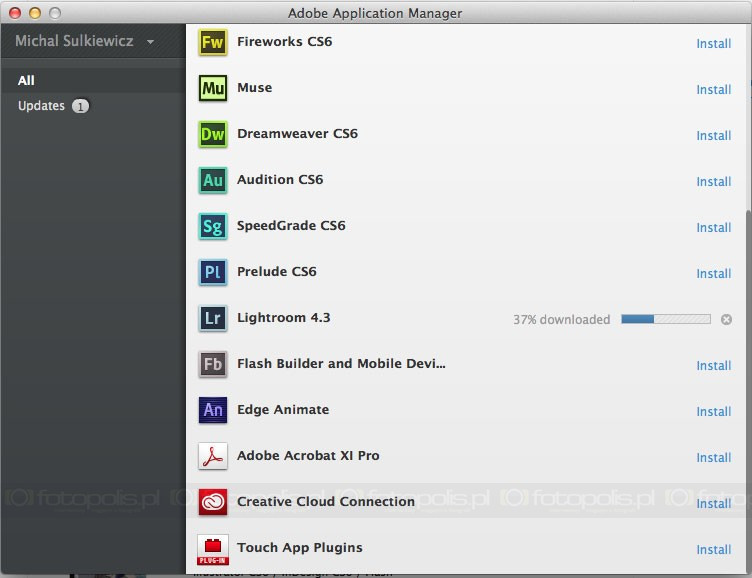Click the SpeedGrade CS6 name text
Screen dimensions: 752x578
pyautogui.click(x=291, y=226)
